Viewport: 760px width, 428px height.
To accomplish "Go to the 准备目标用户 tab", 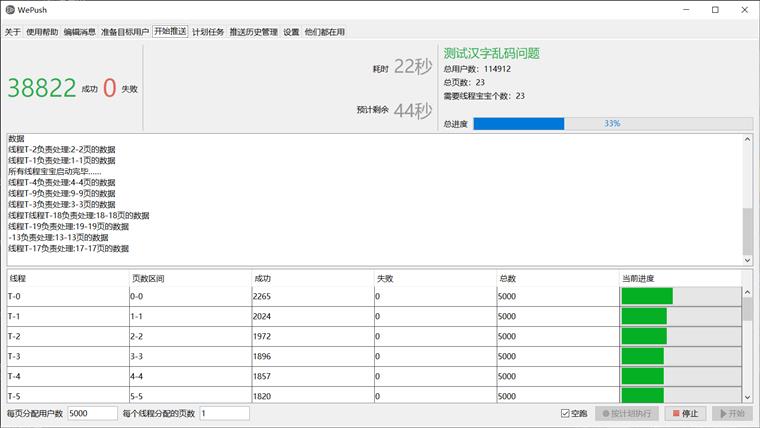I will 125,32.
